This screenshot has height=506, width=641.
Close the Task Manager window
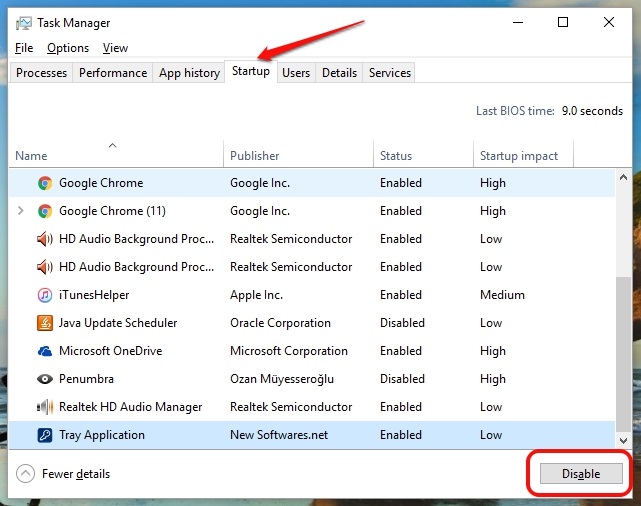(609, 22)
